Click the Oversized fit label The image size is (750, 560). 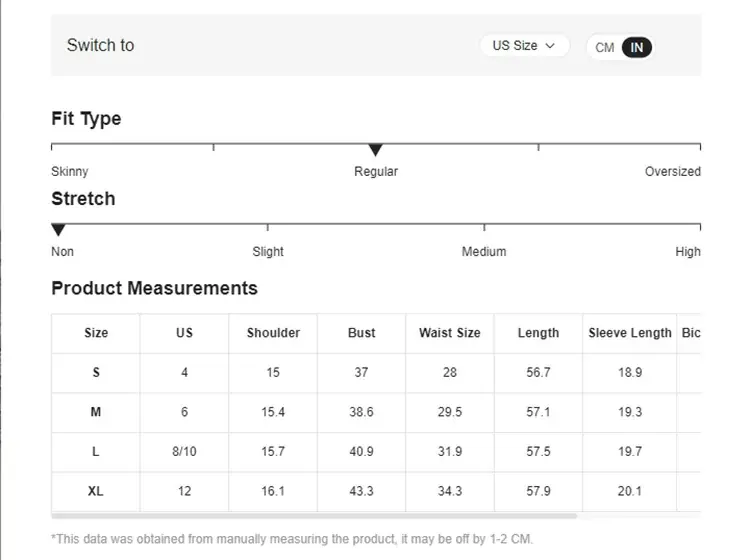[x=672, y=172]
